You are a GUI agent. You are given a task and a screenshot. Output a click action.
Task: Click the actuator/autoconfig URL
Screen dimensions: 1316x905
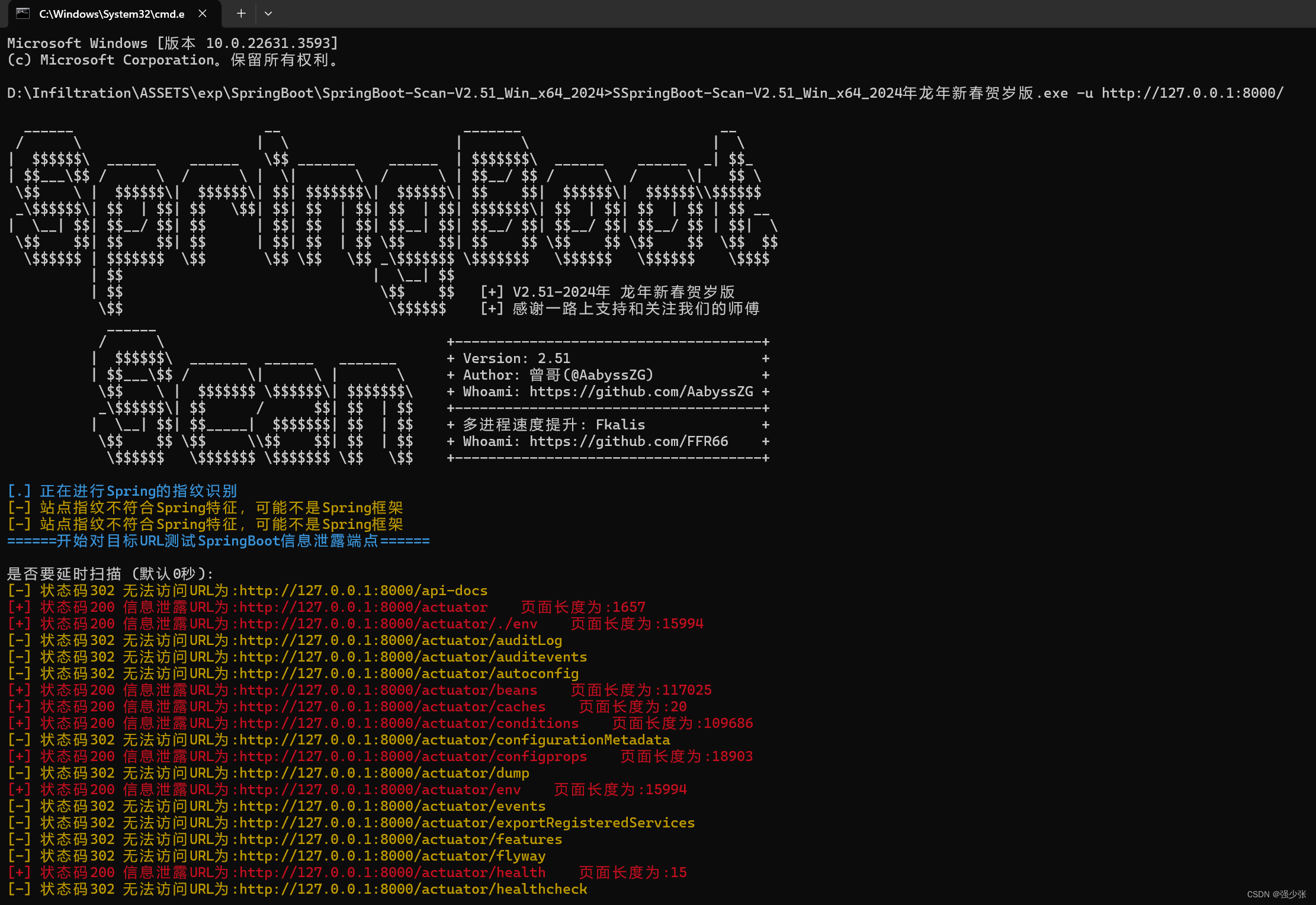coord(409,673)
